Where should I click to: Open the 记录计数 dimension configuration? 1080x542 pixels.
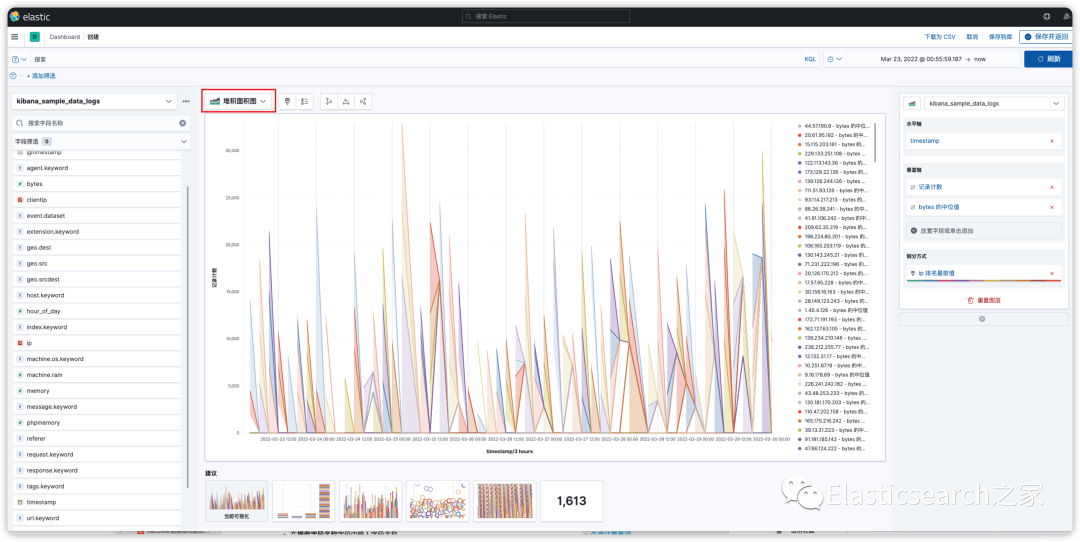[931, 187]
